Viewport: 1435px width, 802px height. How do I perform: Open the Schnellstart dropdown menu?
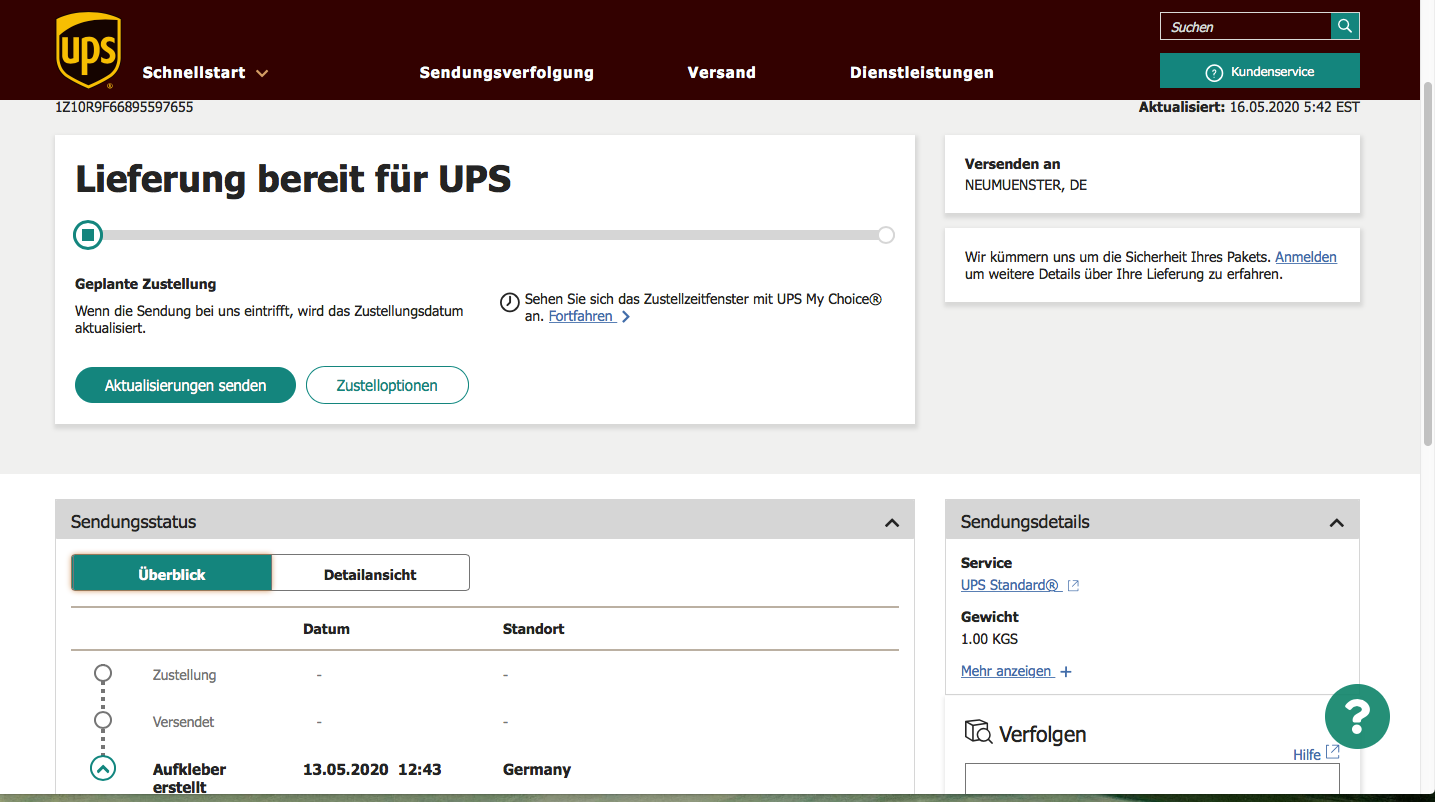point(206,73)
